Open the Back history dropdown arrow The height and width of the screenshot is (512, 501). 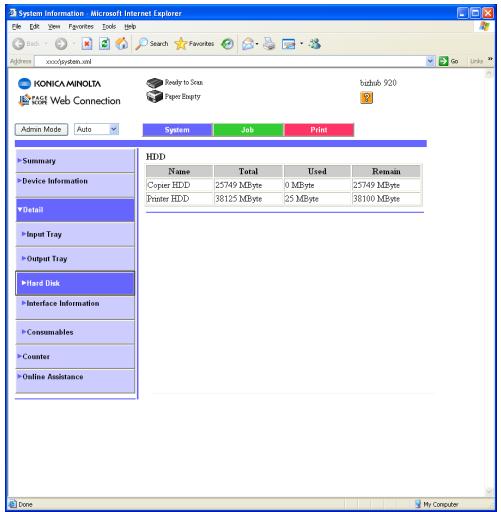[x=46, y=44]
